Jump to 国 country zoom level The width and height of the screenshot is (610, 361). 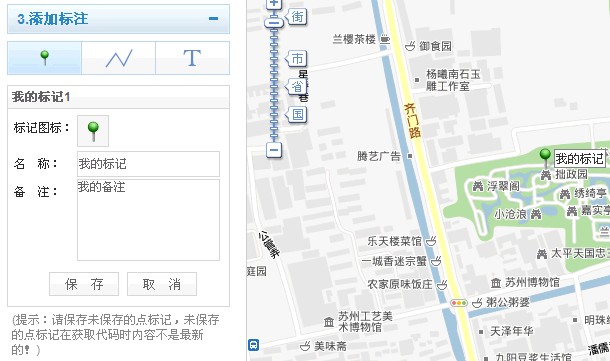pyautogui.click(x=296, y=114)
